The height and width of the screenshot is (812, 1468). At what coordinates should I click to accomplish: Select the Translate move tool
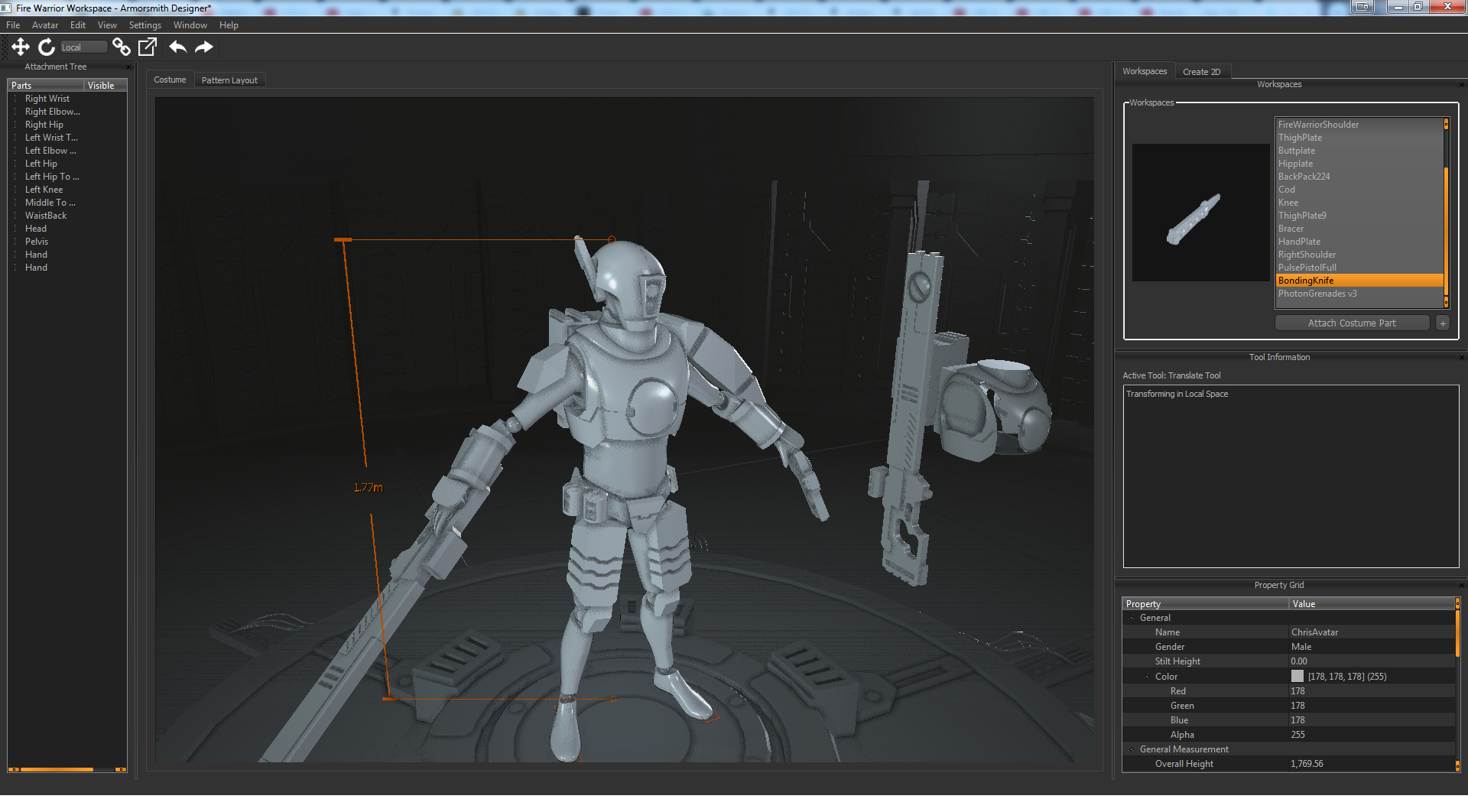pyautogui.click(x=21, y=47)
